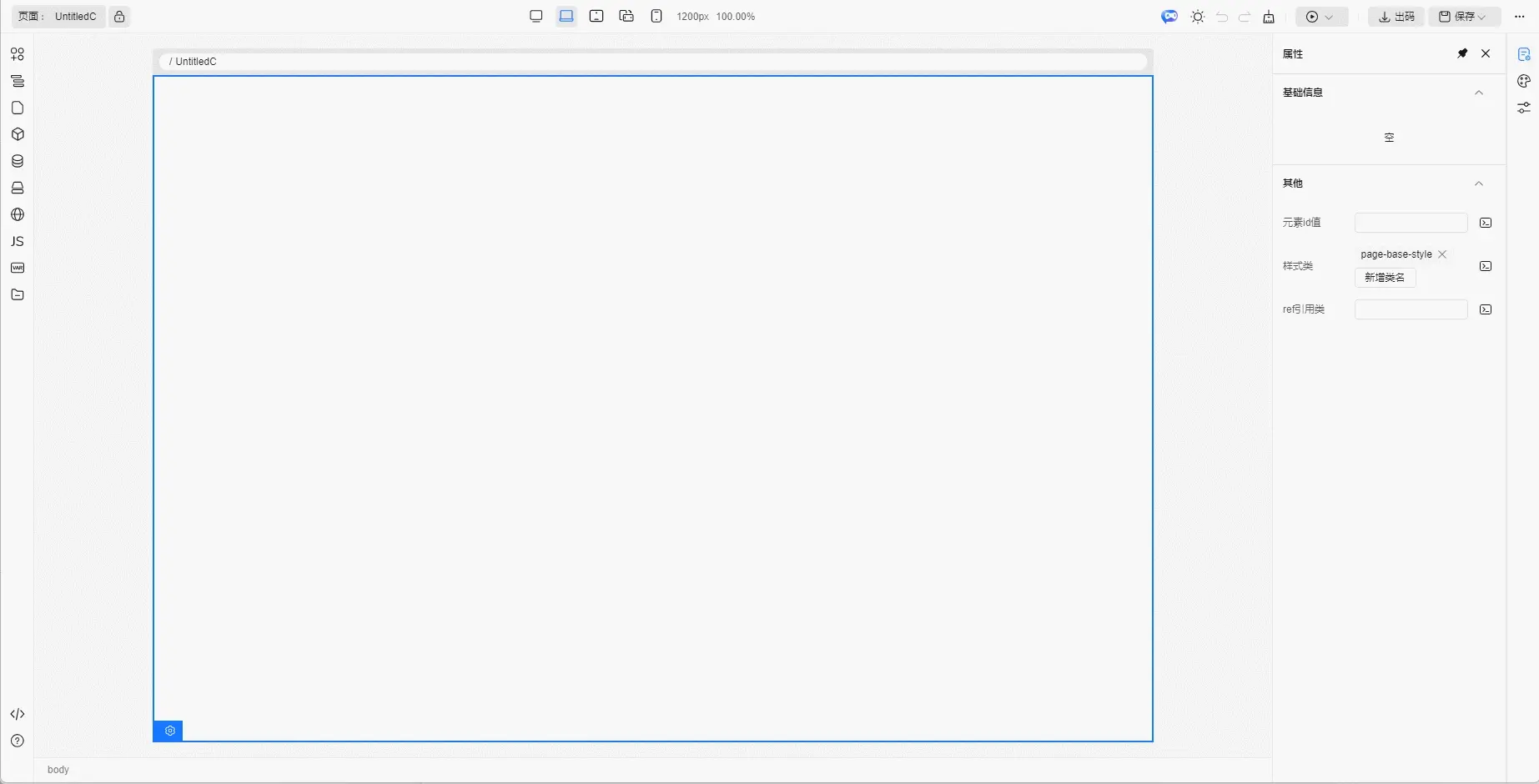
Task: Select the laptop viewport size
Action: pyautogui.click(x=566, y=17)
